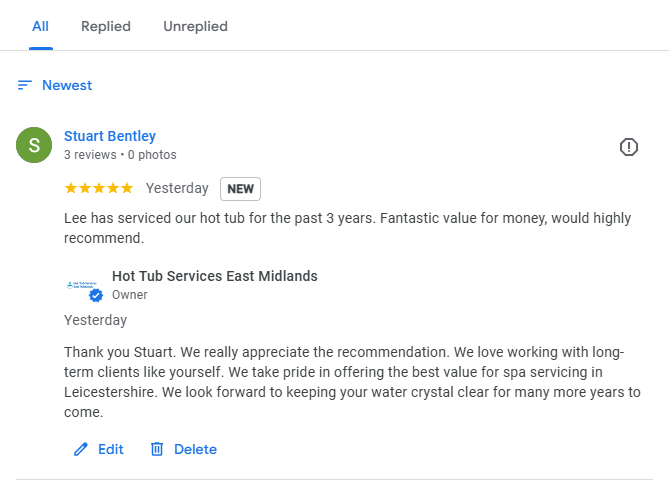Viewport: 669px width, 495px height.
Task: Switch to the All reviews tab
Action: pyautogui.click(x=40, y=26)
